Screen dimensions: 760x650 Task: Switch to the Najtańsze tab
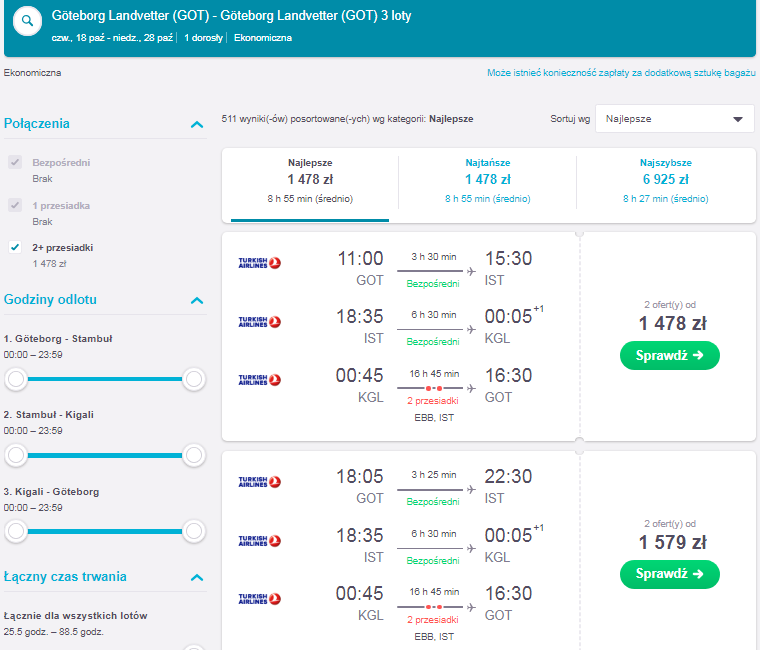tap(488, 181)
